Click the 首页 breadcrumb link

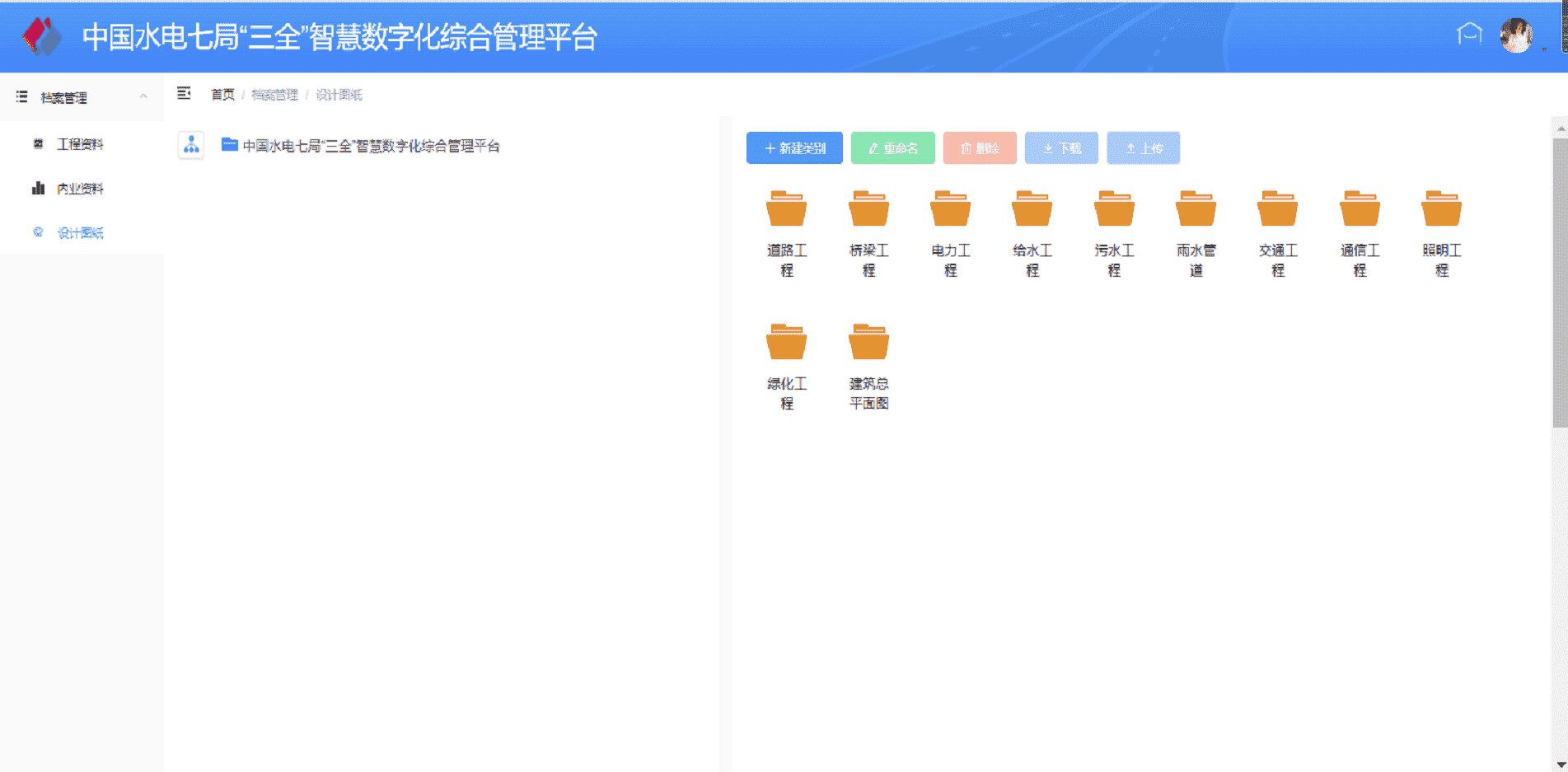(x=222, y=95)
